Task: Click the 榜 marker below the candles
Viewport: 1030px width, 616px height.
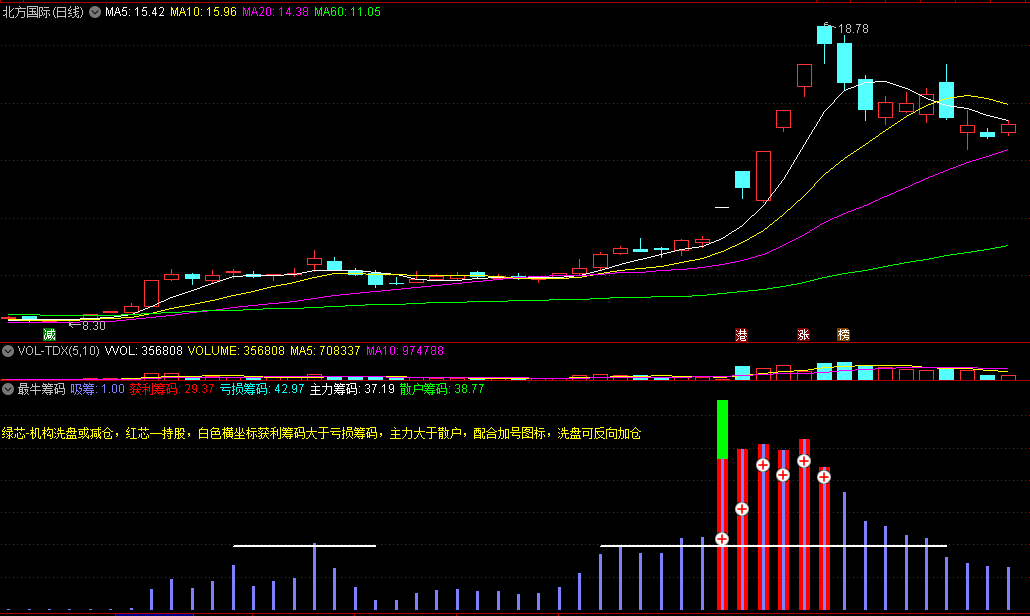Action: [x=843, y=335]
